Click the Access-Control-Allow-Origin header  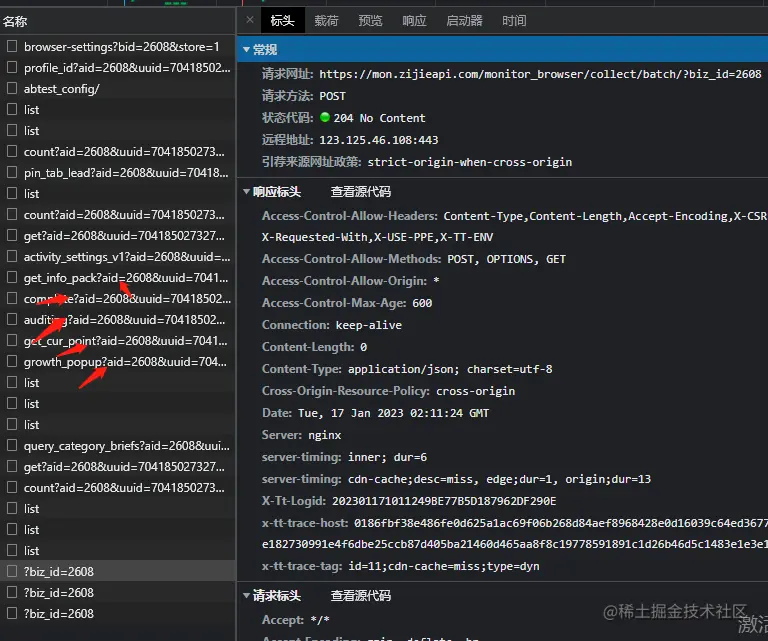coord(350,281)
